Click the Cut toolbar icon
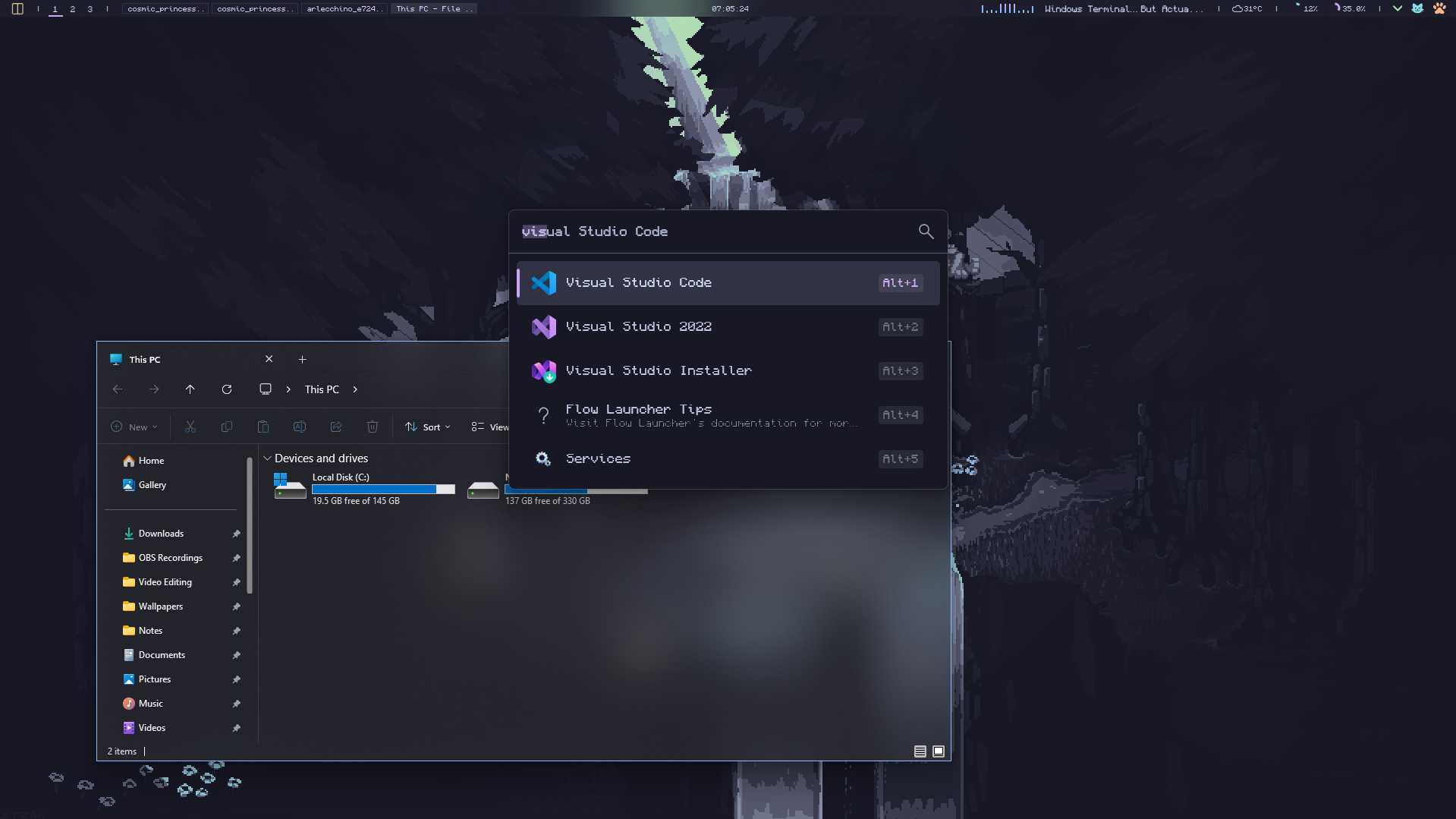 (190, 427)
